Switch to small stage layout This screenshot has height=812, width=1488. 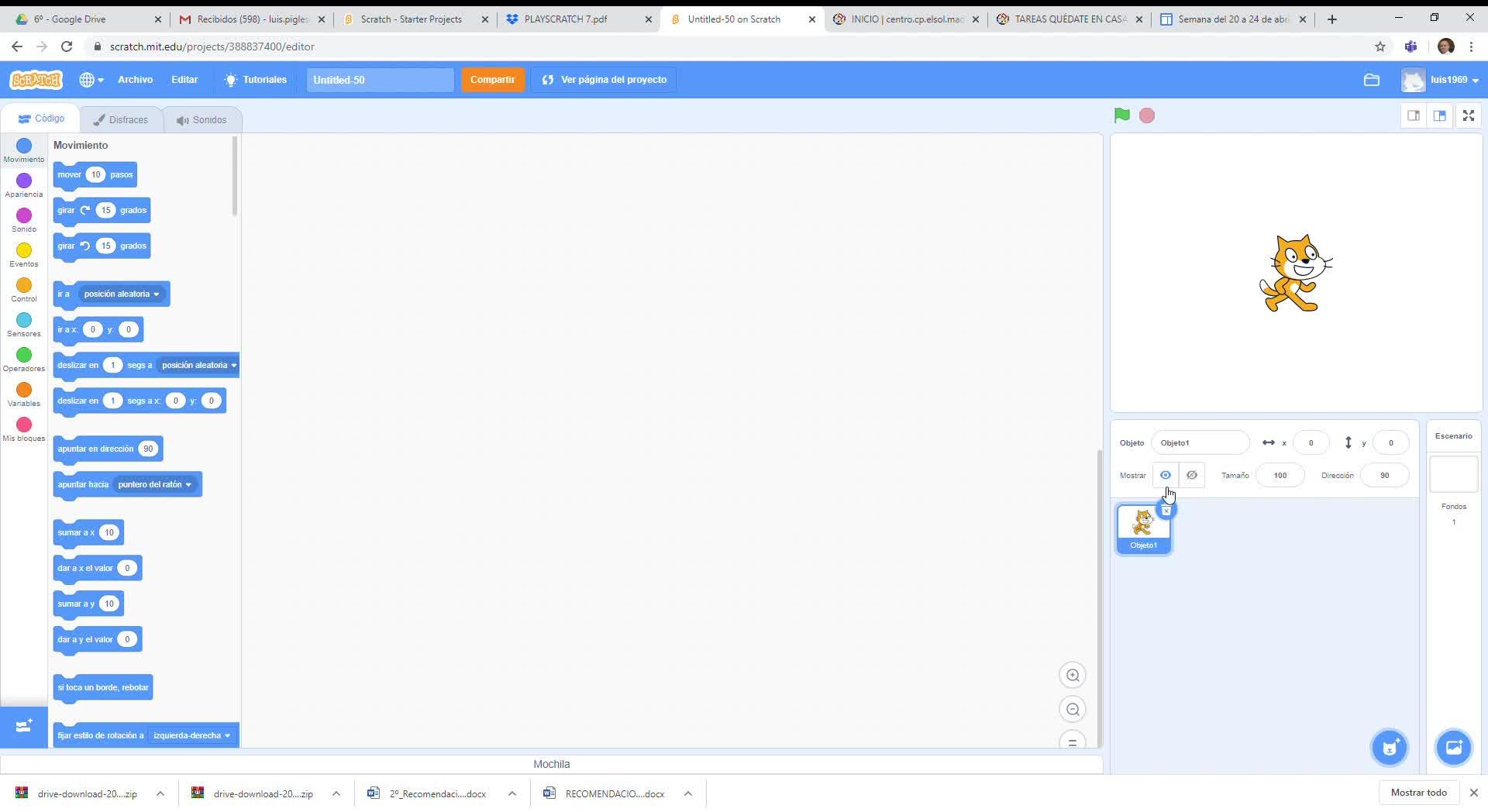click(x=1414, y=115)
